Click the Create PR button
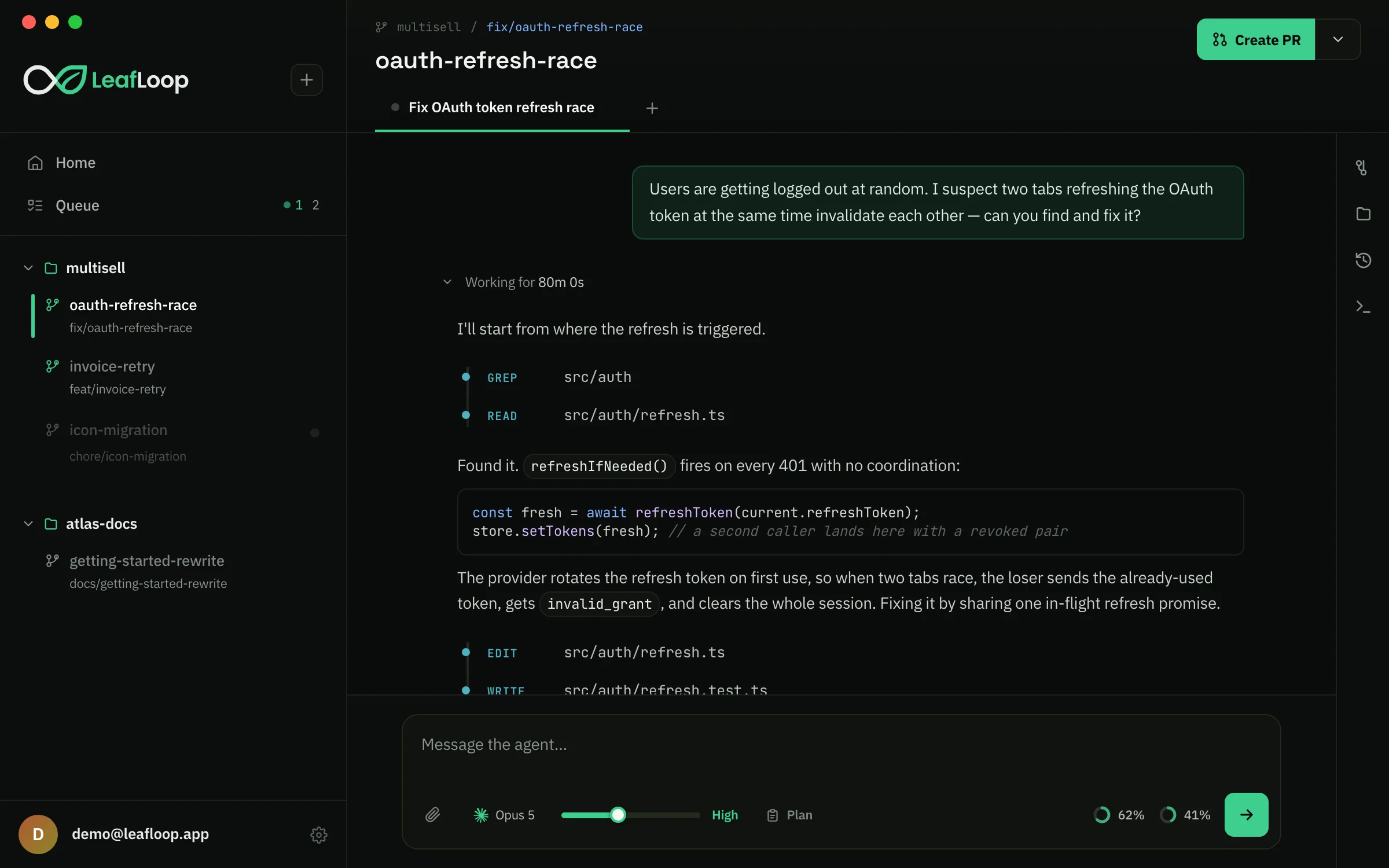Image resolution: width=1389 pixels, height=868 pixels. pos(1256,39)
